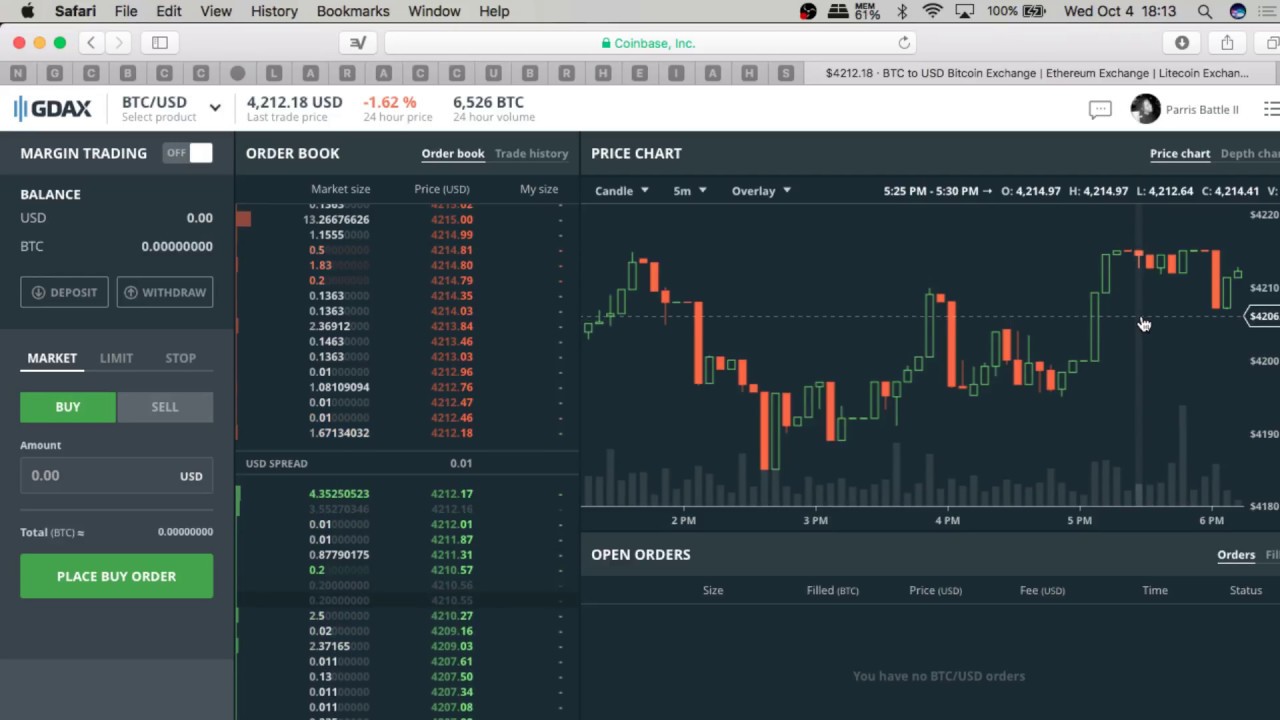Open the Overlay dropdown on chart
Viewport: 1280px width, 720px height.
coord(761,191)
